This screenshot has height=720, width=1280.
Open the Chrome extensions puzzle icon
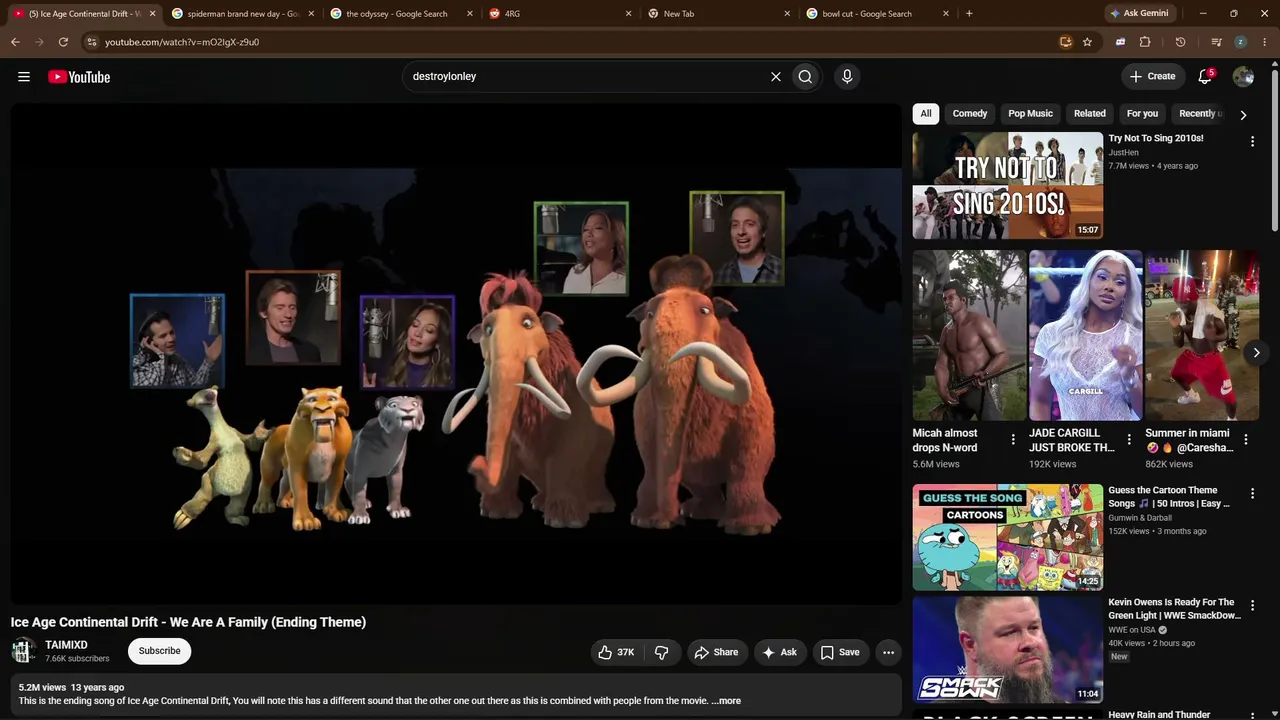[x=1145, y=42]
